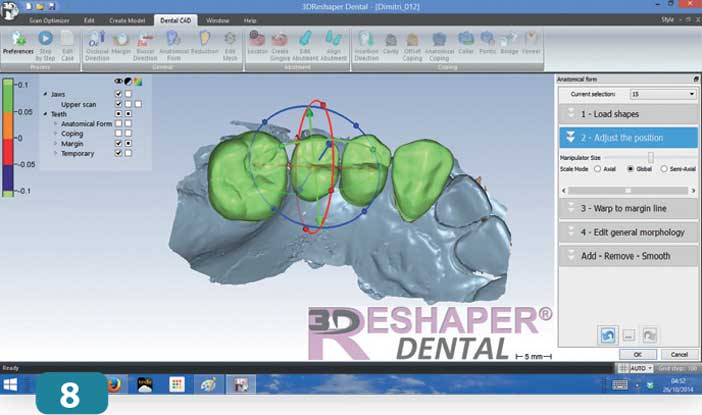Select the Margin tool in ribbon

tap(120, 43)
